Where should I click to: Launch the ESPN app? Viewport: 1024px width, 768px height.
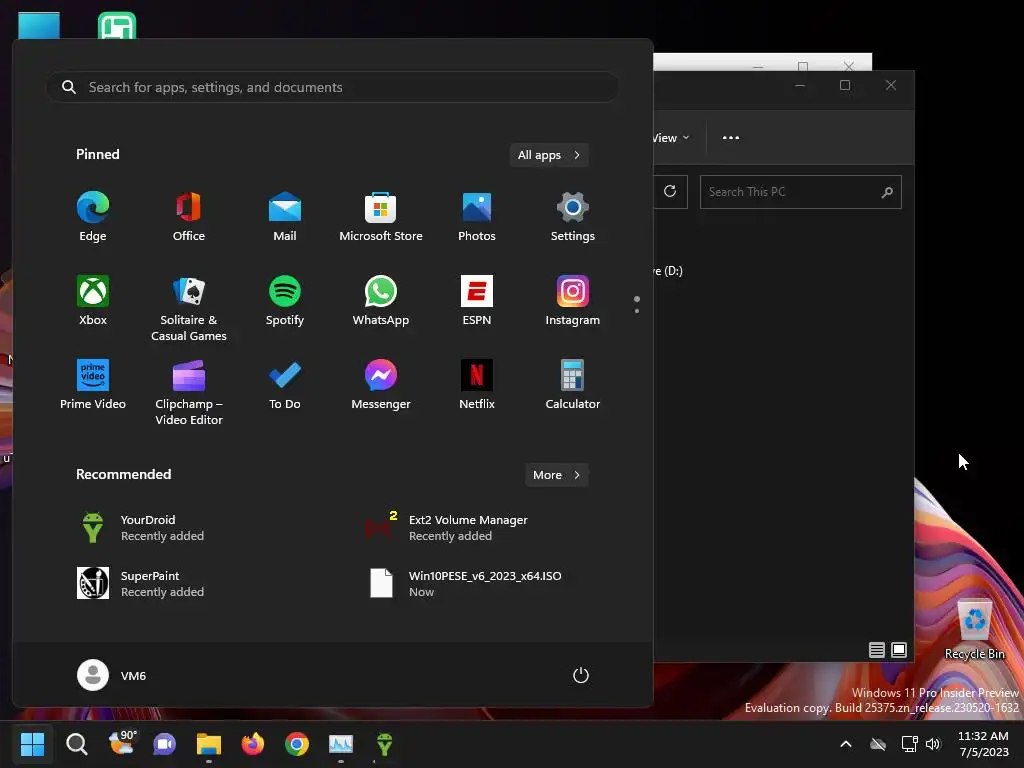point(477,300)
